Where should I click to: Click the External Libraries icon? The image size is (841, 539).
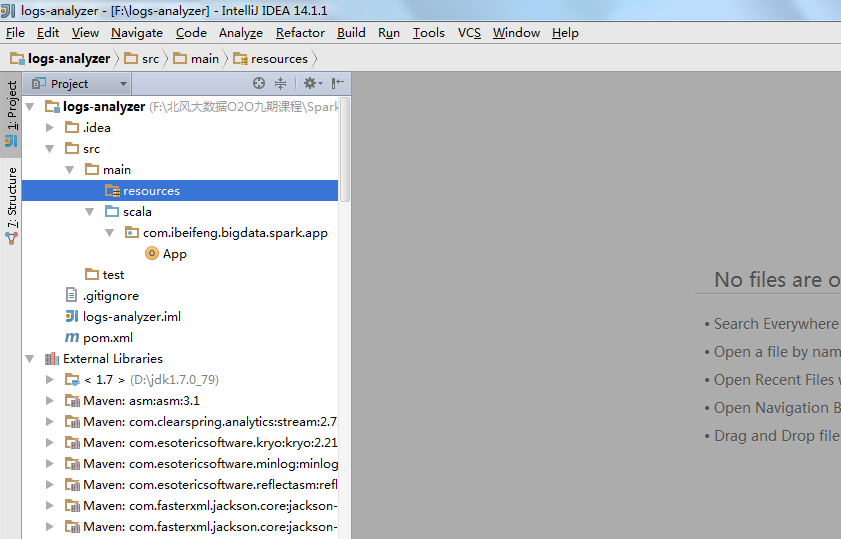[52, 358]
